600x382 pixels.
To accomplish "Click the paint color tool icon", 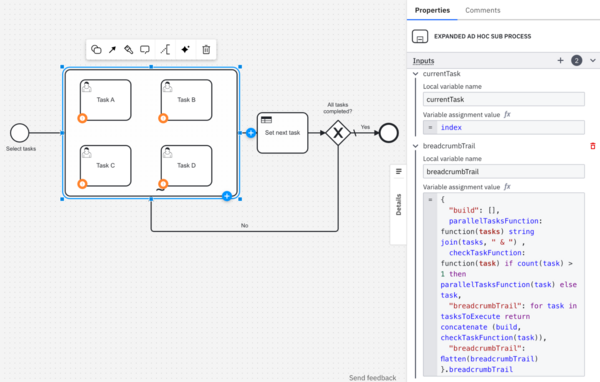I will click(x=128, y=49).
